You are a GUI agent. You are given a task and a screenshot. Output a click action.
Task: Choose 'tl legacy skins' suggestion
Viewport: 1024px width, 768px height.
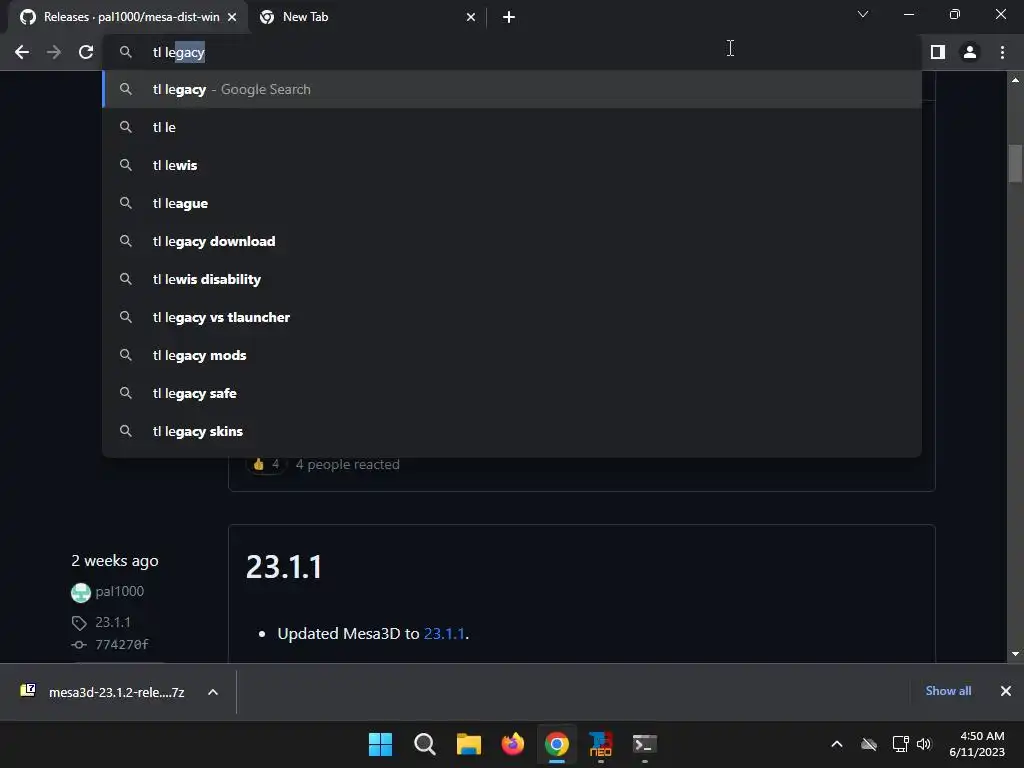point(512,431)
